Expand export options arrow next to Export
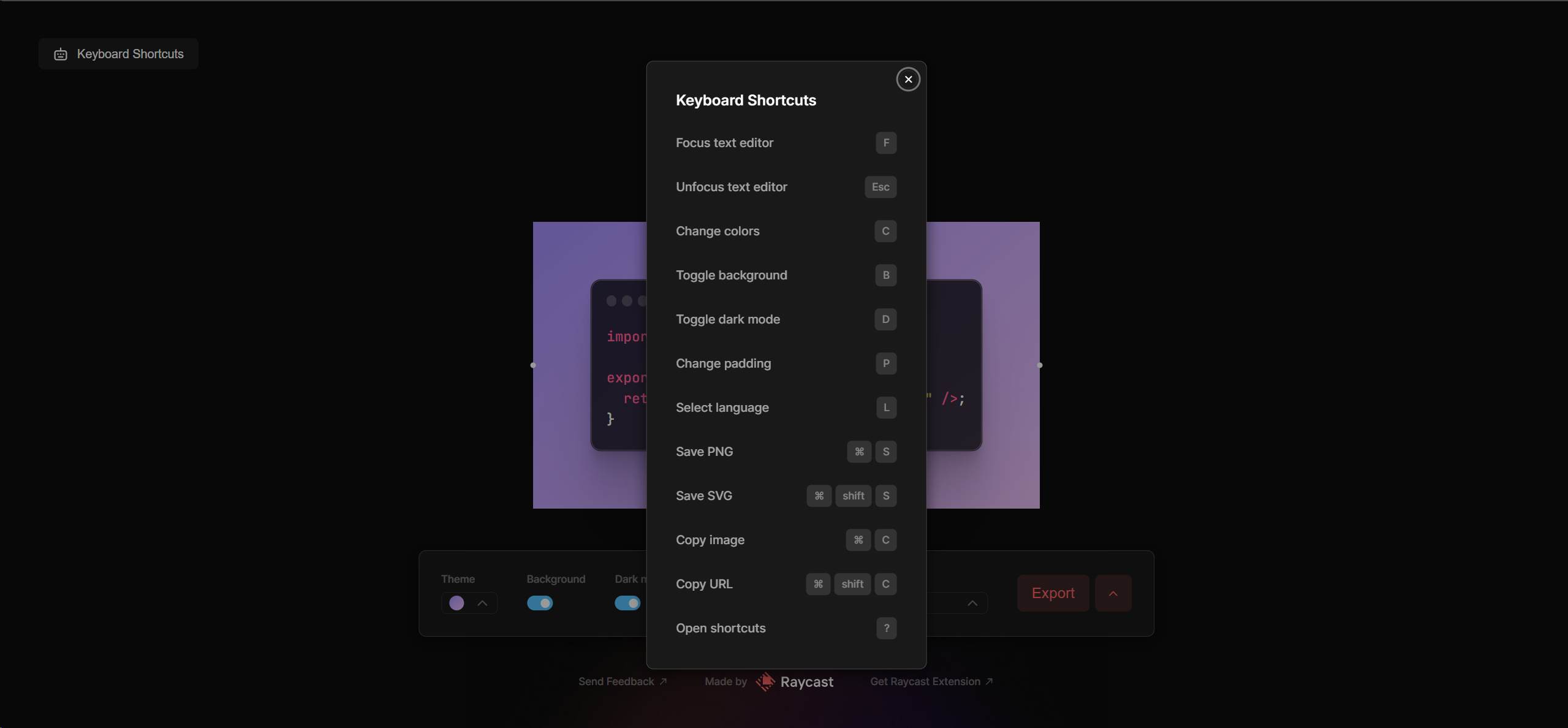 click(1113, 593)
